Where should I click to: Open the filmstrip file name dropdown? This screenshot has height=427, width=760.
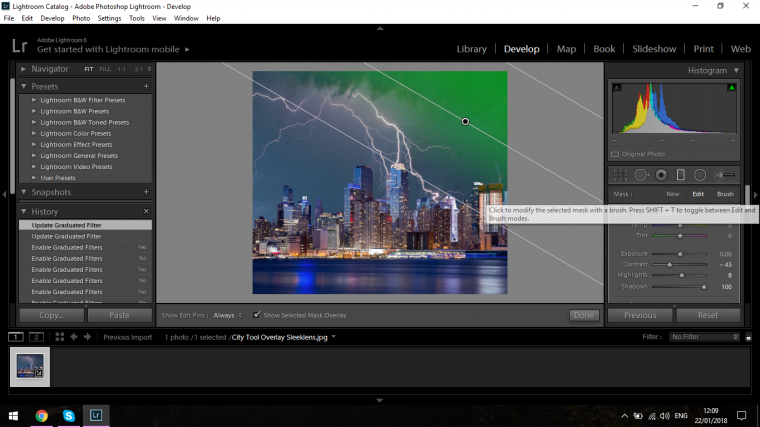pyautogui.click(x=333, y=337)
